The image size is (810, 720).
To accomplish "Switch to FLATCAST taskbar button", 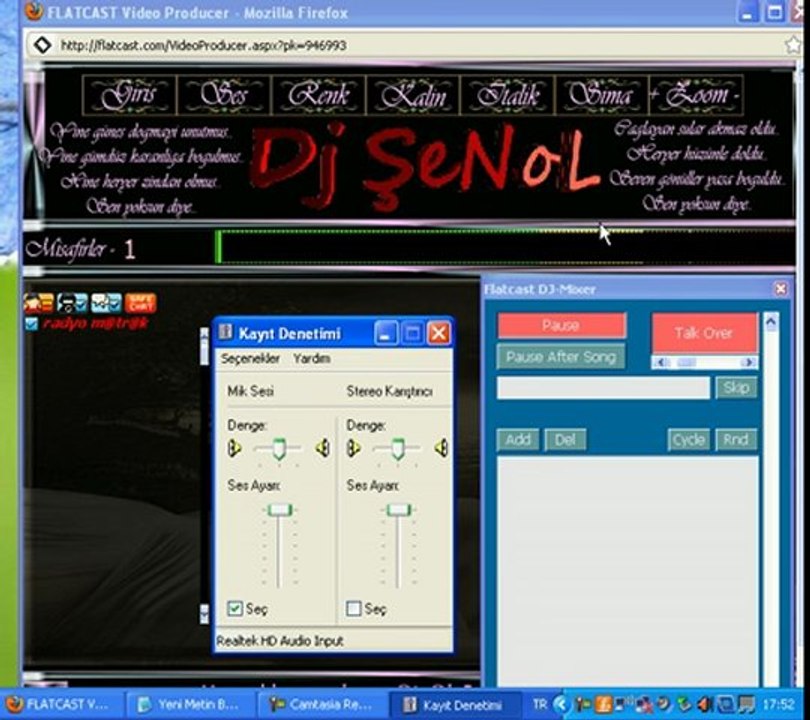I will tap(60, 705).
